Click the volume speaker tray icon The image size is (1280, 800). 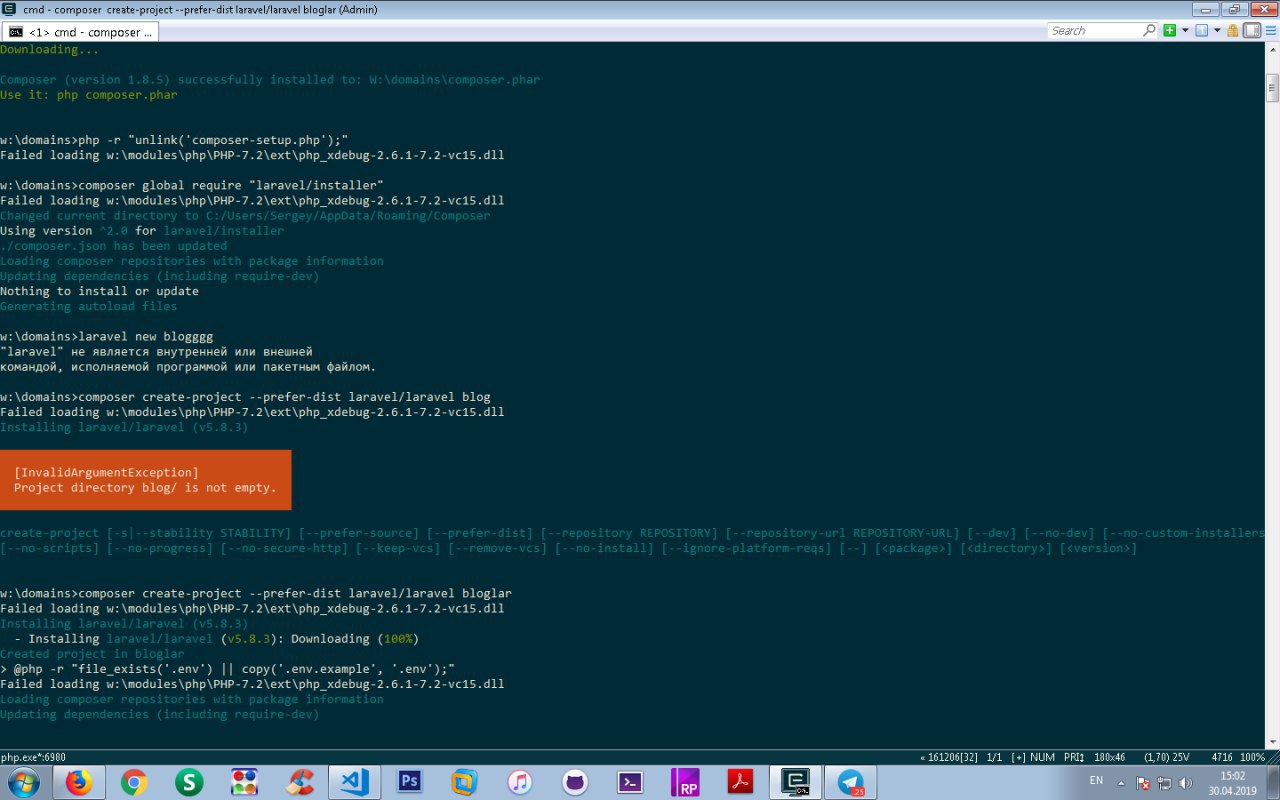[1185, 783]
